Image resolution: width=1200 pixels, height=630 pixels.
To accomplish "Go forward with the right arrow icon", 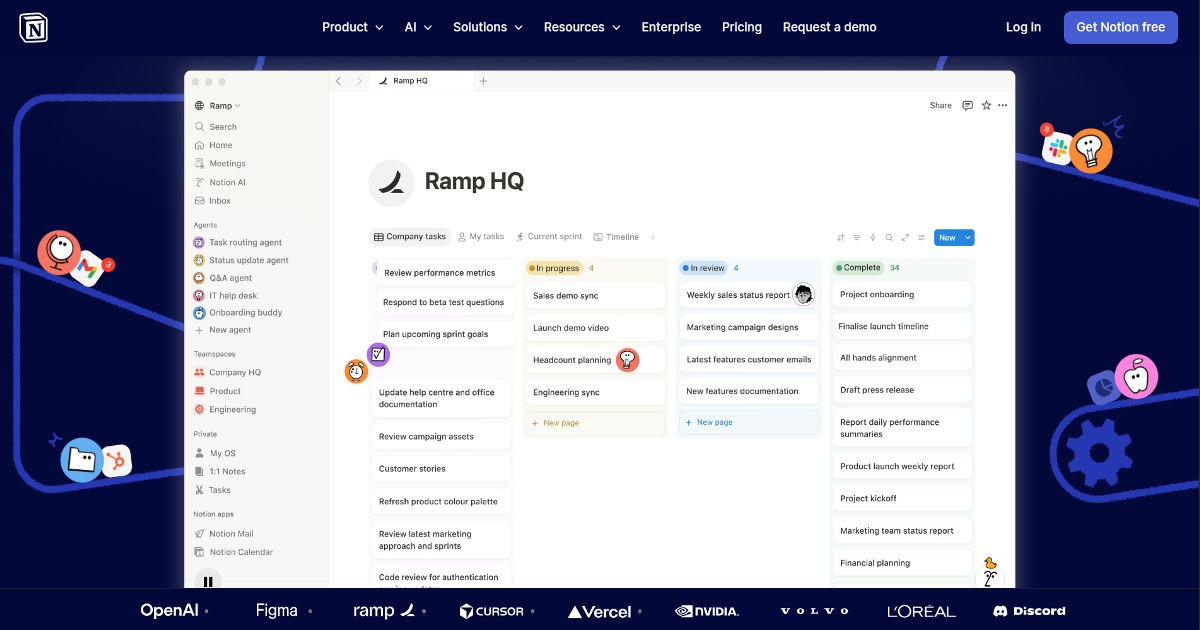I will [359, 81].
